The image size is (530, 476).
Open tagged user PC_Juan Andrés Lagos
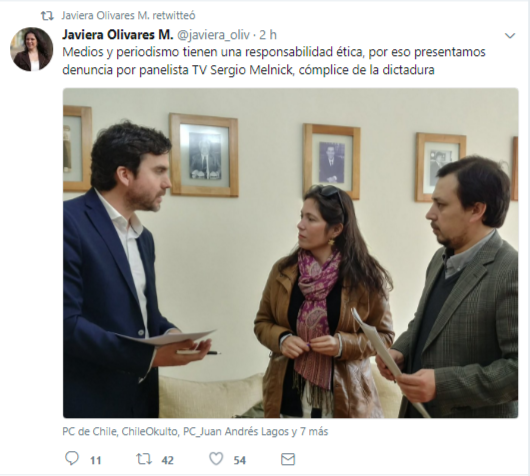[236, 432]
